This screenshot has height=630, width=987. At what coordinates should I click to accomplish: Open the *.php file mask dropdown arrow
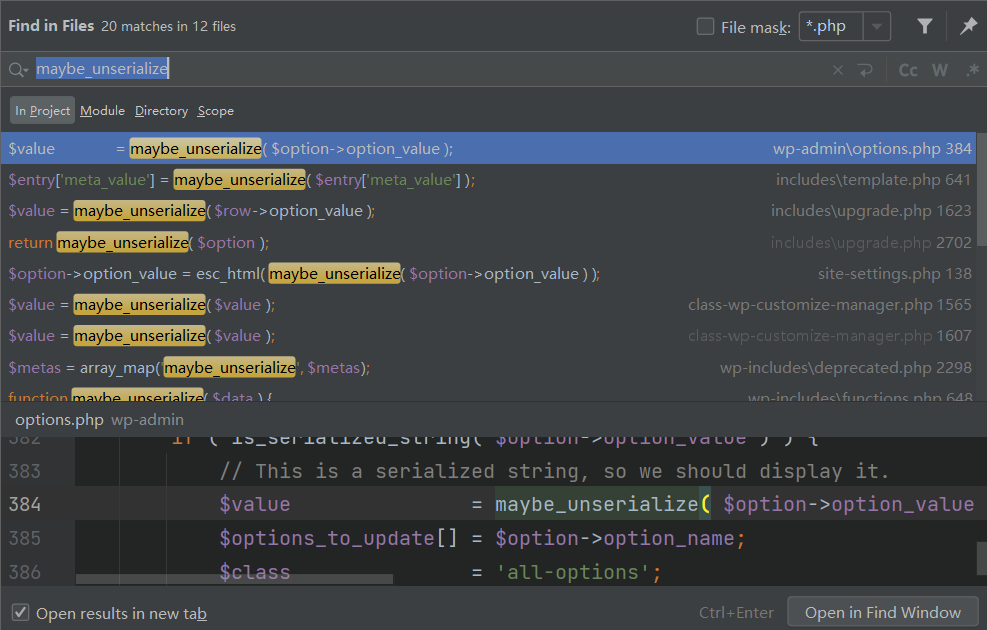click(x=876, y=27)
